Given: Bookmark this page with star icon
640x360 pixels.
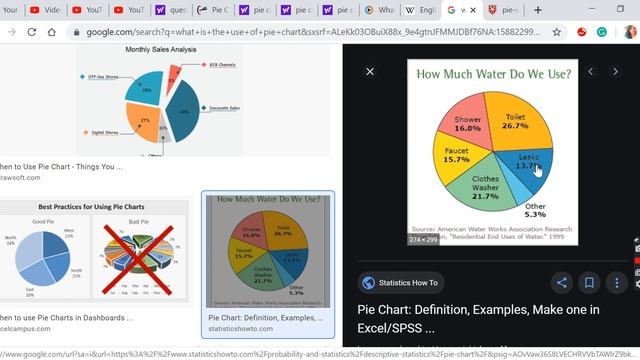Looking at the screenshot, I should 556,32.
